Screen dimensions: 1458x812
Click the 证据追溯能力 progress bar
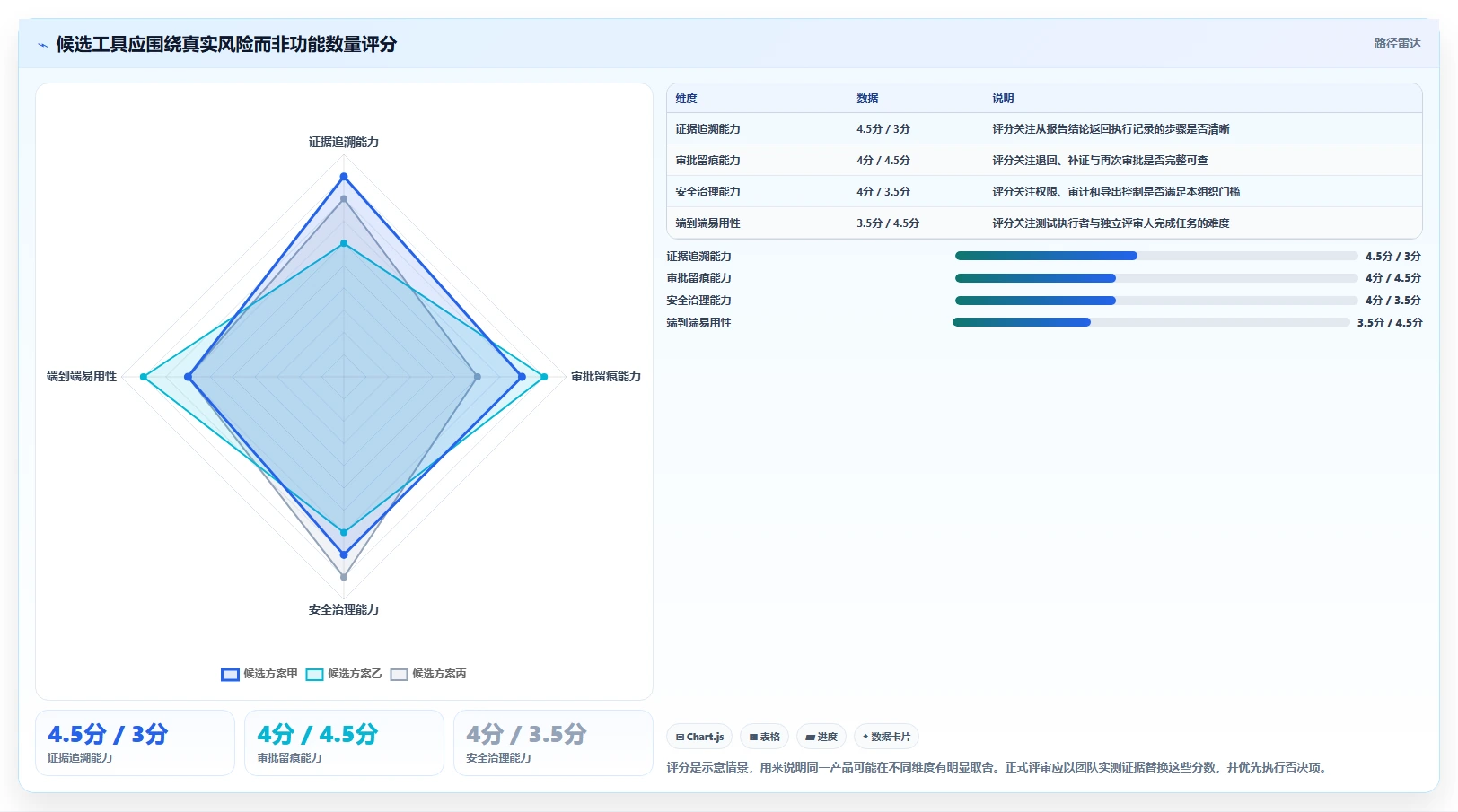coord(1156,256)
